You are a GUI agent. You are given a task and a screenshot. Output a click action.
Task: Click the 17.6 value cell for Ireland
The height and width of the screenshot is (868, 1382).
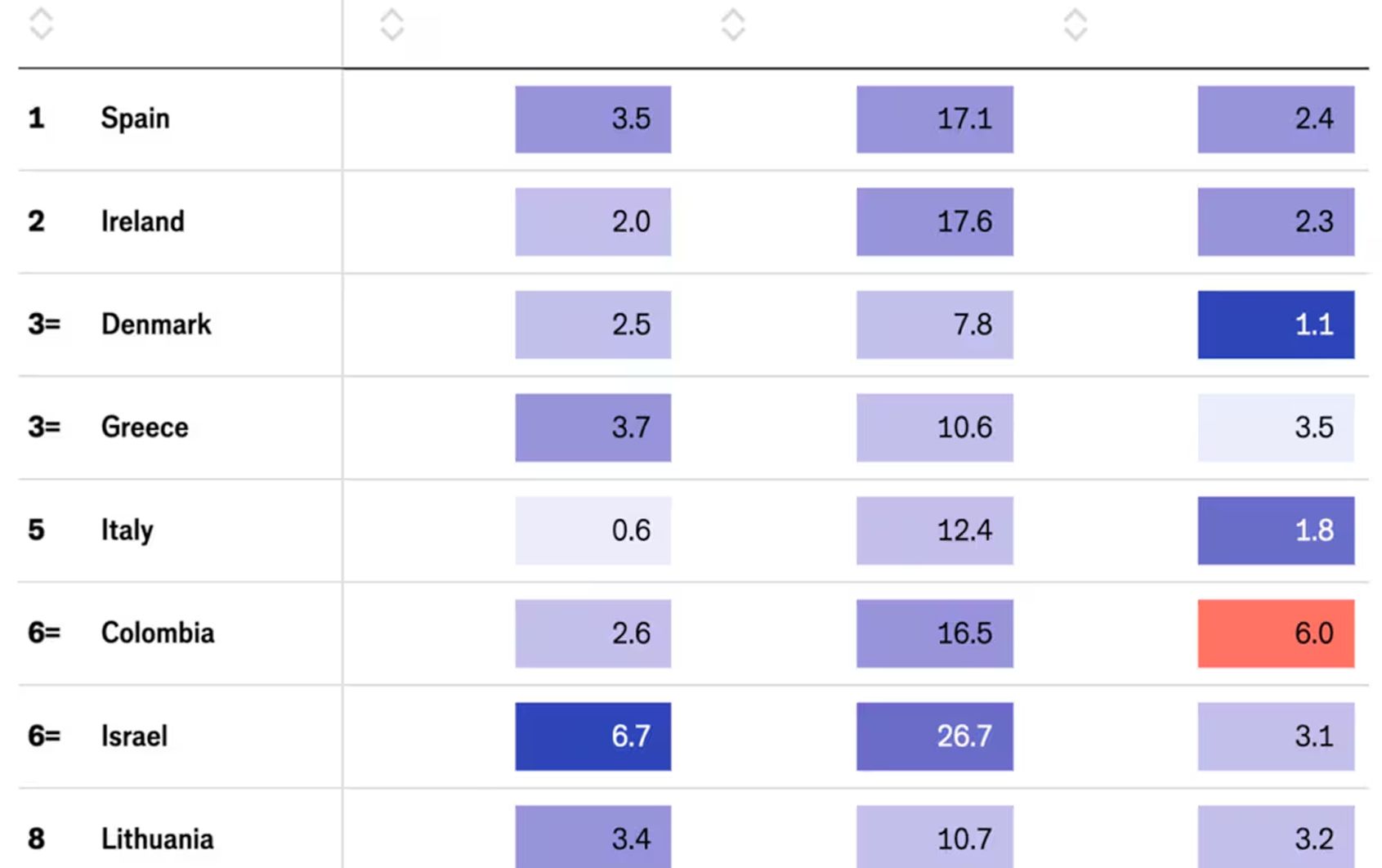click(x=934, y=221)
